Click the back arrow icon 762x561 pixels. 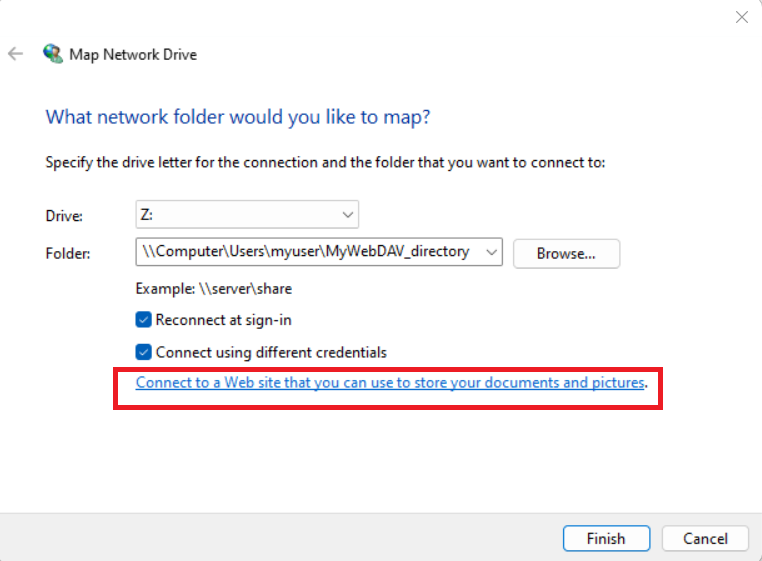pos(16,54)
